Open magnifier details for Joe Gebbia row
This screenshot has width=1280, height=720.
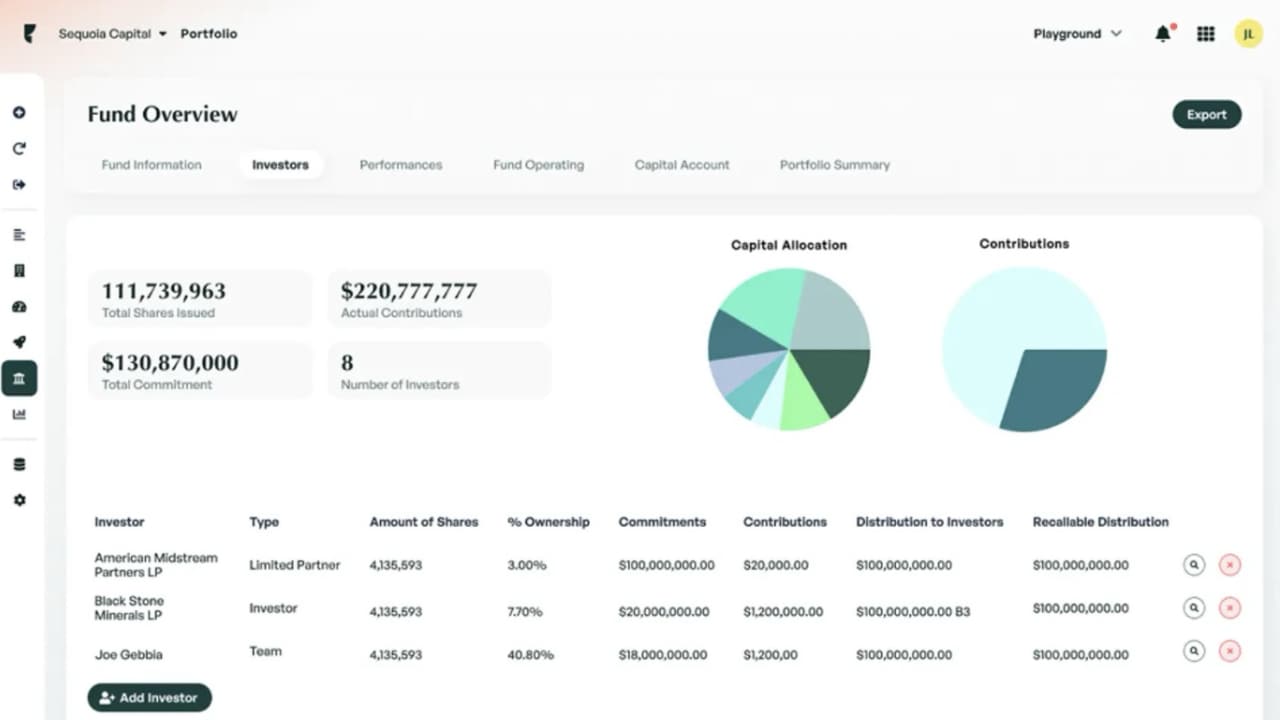pyautogui.click(x=1194, y=651)
